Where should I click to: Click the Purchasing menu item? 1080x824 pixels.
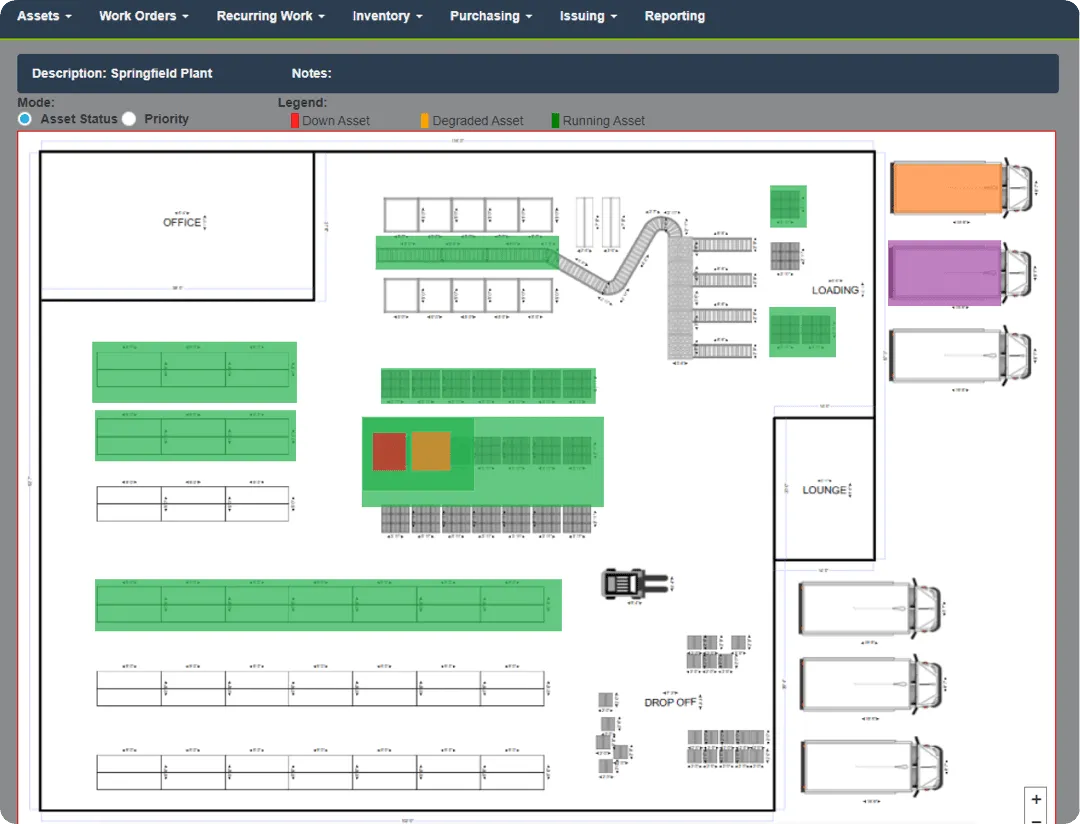[490, 16]
